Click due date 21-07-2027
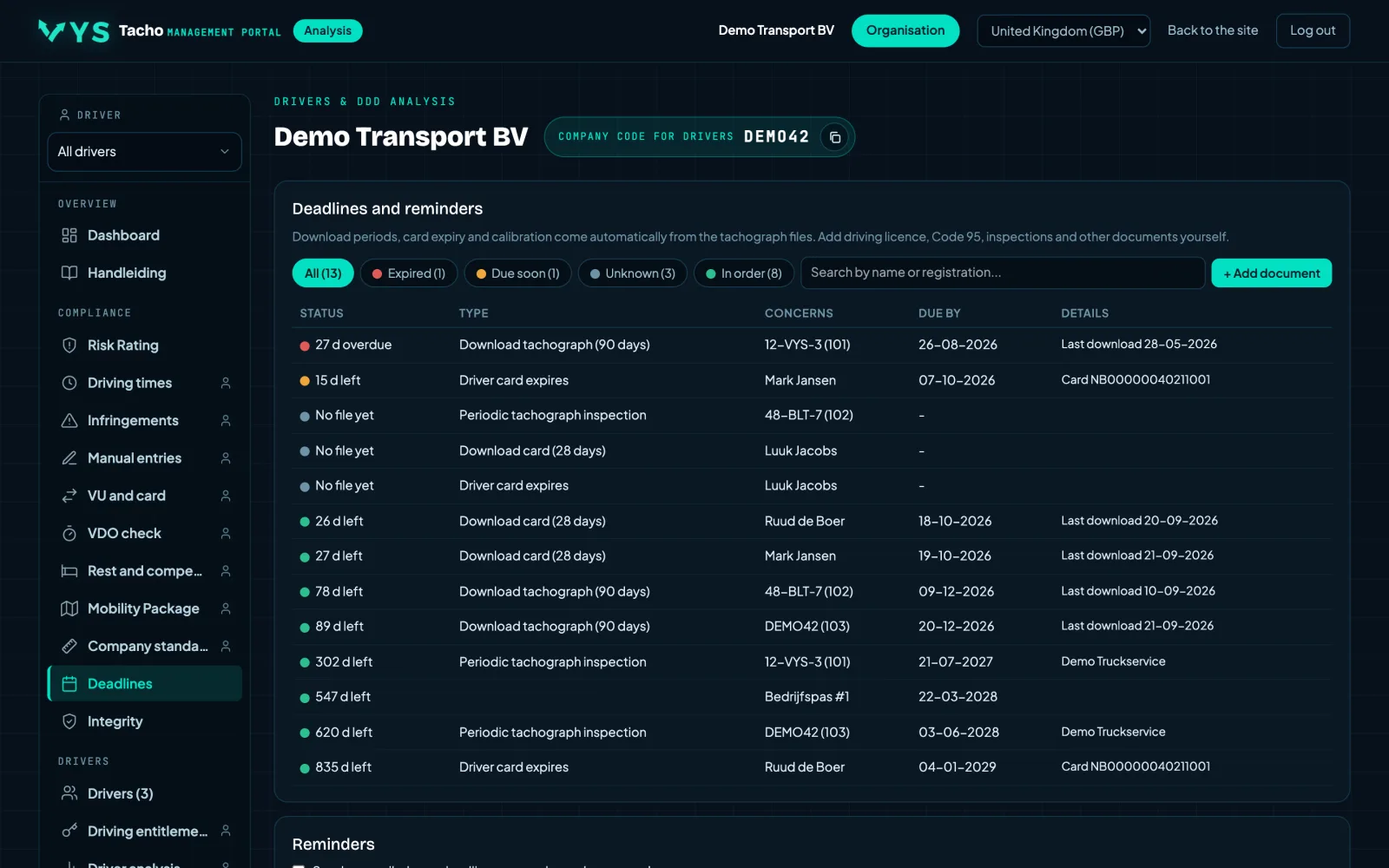The height and width of the screenshot is (868, 1389). pos(956,661)
